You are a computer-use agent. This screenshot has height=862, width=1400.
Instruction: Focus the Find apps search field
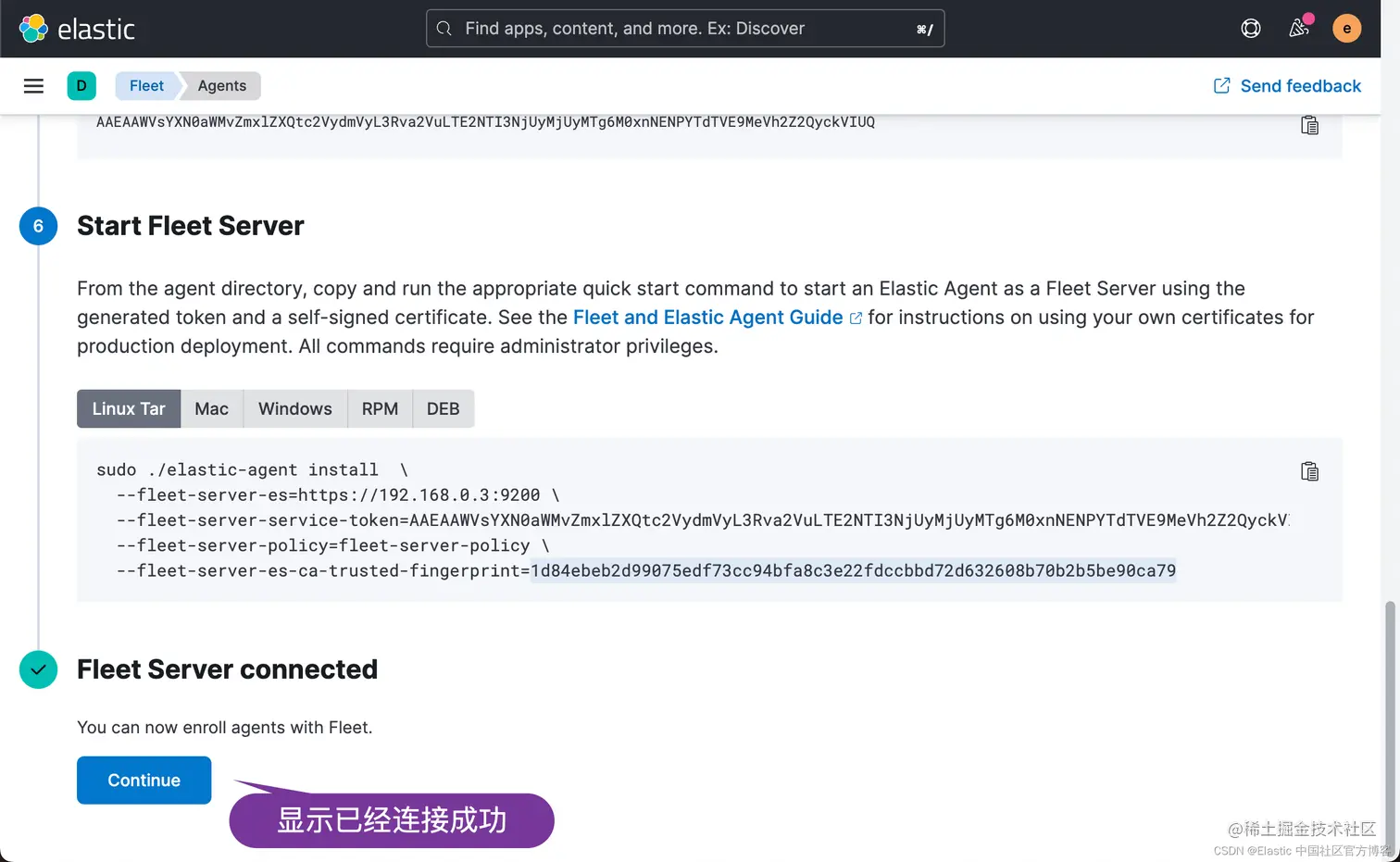[685, 29]
